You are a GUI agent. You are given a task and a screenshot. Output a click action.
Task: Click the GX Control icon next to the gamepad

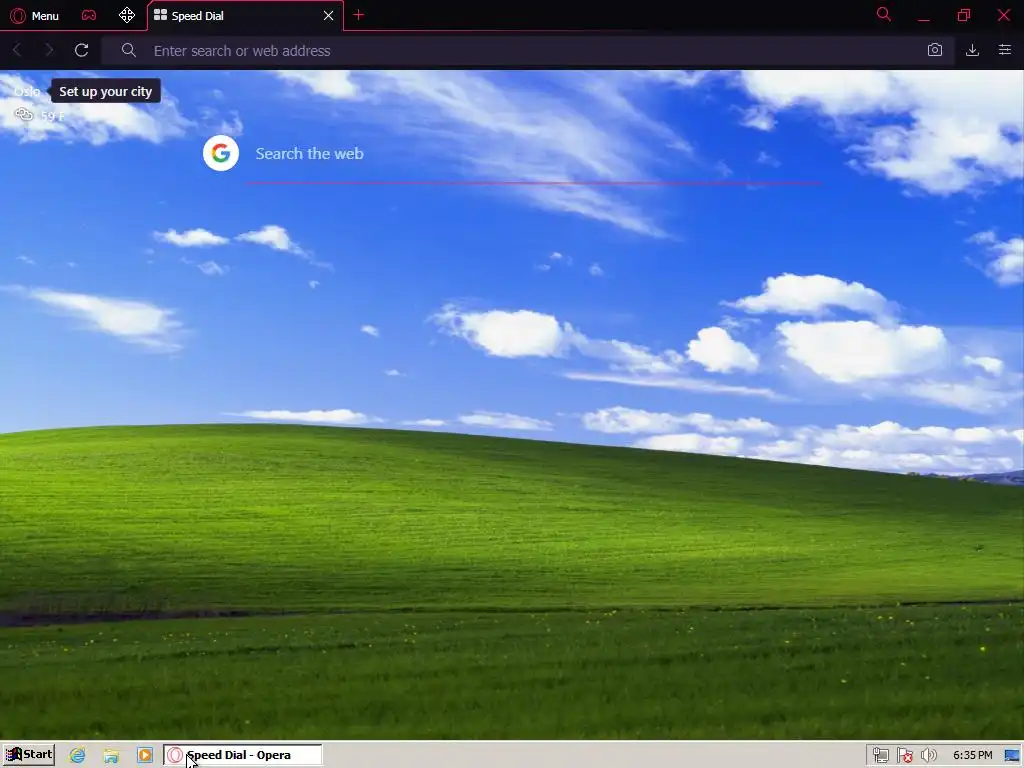coord(127,15)
